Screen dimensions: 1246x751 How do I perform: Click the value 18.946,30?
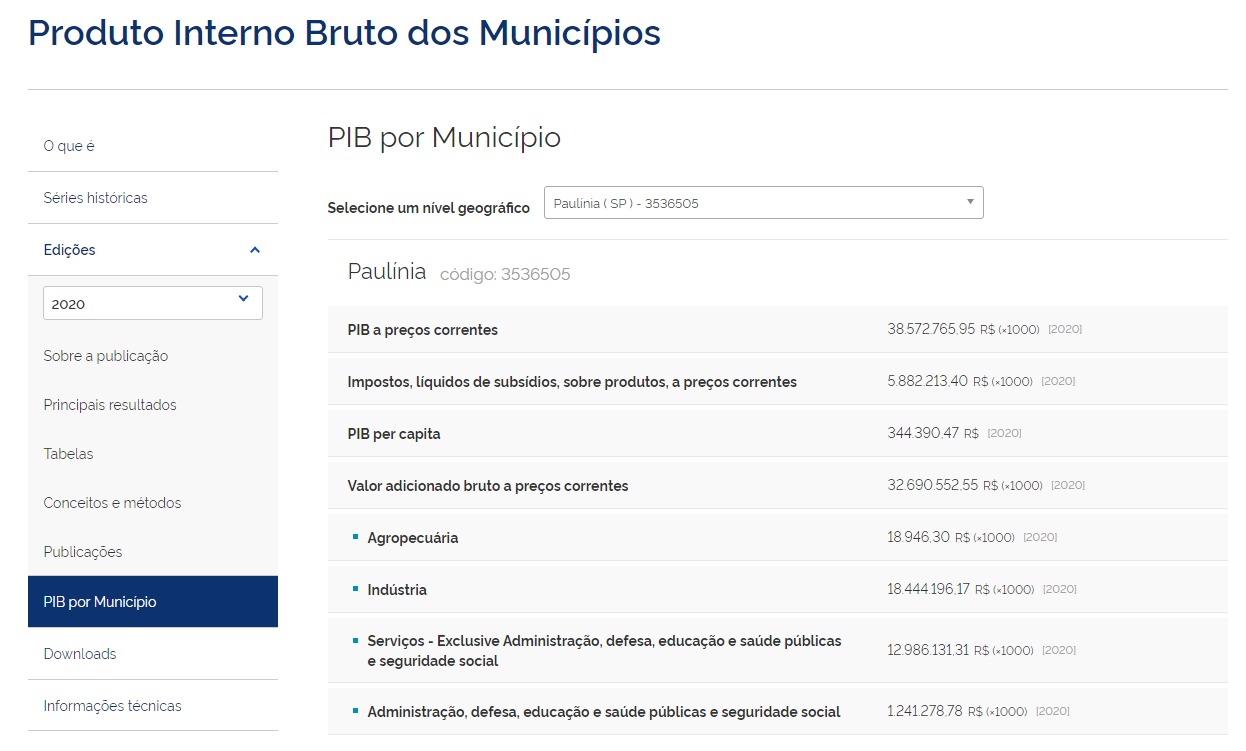pyautogui.click(x=918, y=537)
